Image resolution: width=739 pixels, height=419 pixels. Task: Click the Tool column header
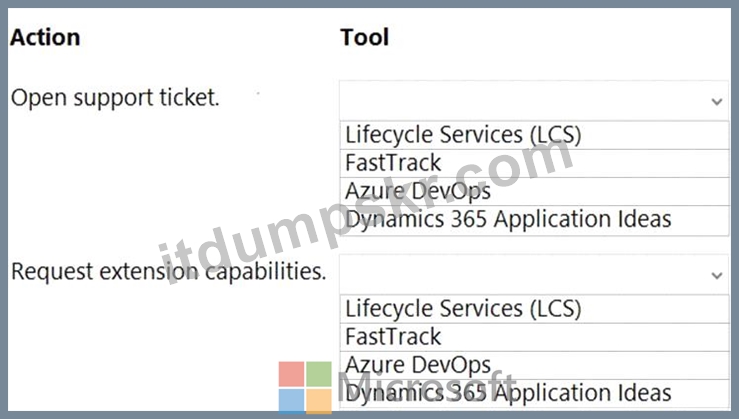coord(365,38)
